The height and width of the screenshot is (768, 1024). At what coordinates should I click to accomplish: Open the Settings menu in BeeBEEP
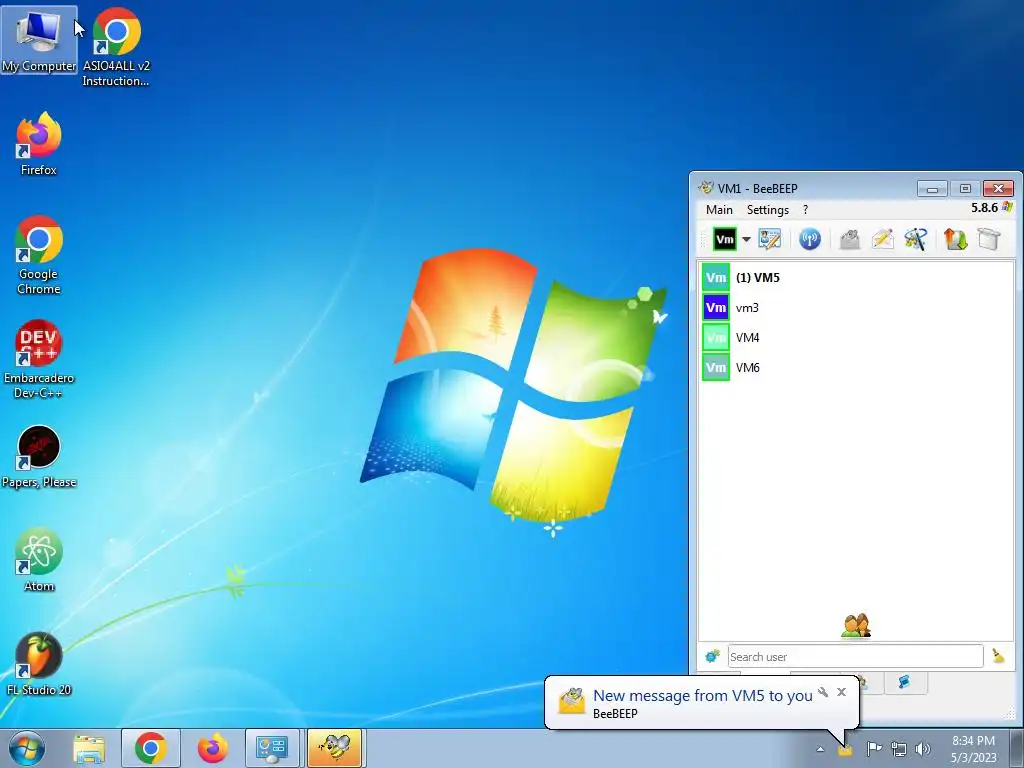click(768, 210)
